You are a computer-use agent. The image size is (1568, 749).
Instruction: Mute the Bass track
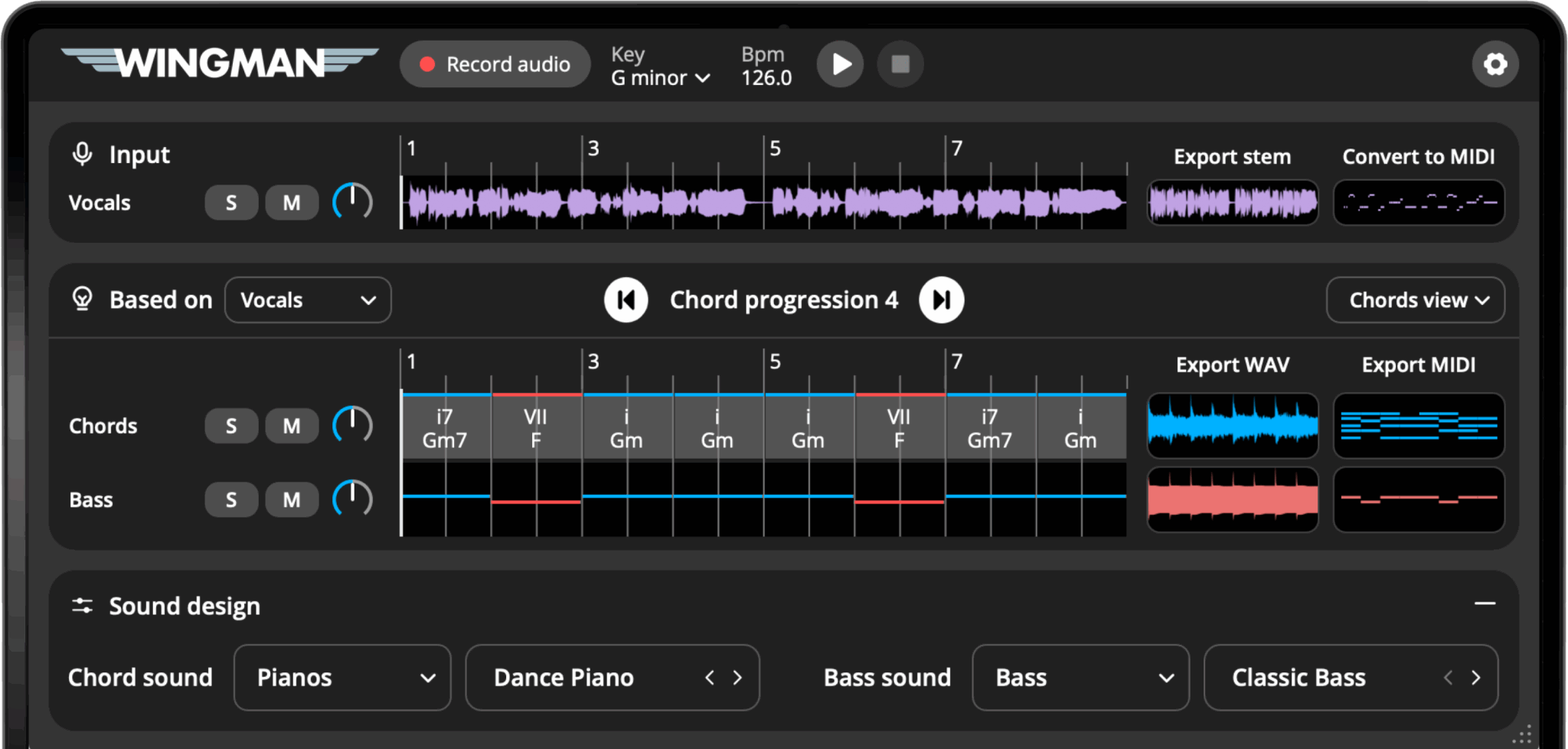click(x=292, y=500)
